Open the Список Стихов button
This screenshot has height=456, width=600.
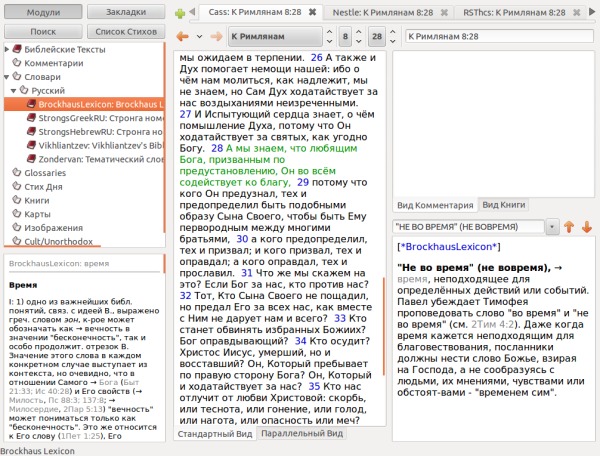(126, 31)
